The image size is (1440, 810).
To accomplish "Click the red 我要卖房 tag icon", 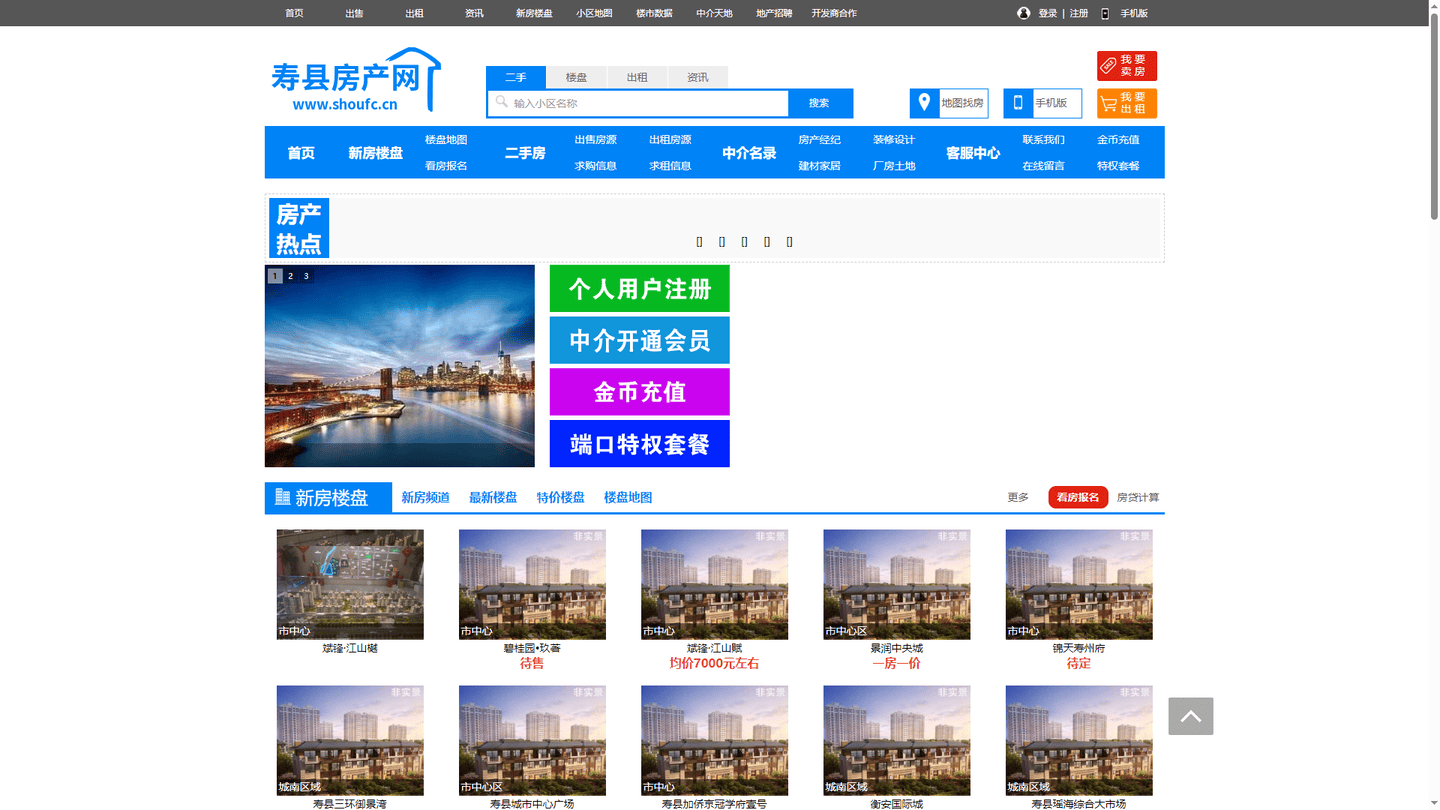I will pyautogui.click(x=1108, y=66).
